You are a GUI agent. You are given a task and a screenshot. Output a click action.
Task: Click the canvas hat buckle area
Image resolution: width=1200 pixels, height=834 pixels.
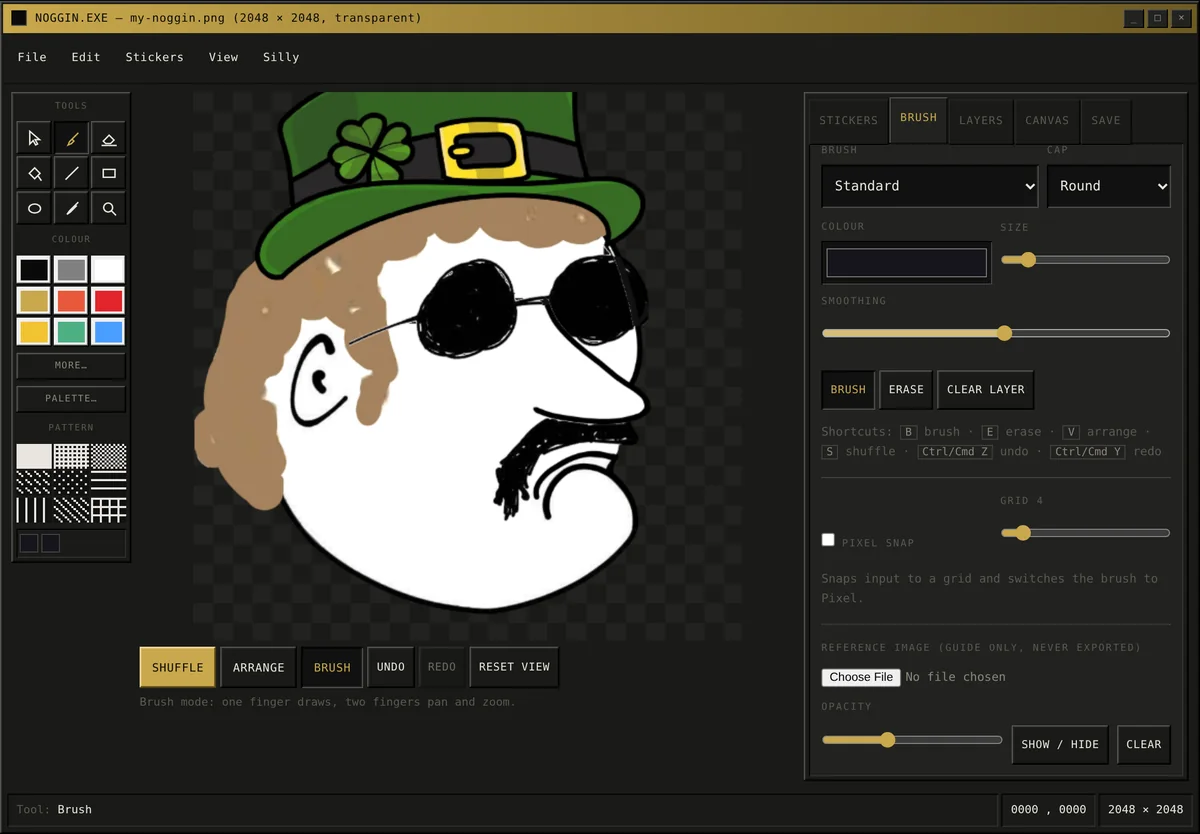(x=483, y=151)
